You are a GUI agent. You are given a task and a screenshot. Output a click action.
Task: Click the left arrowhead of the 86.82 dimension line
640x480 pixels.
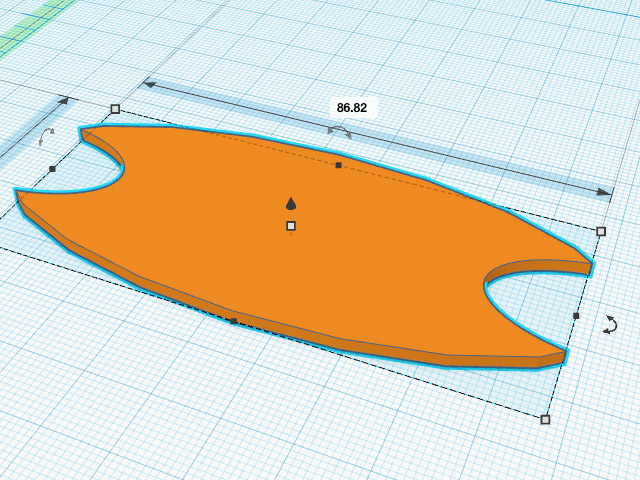click(x=150, y=85)
